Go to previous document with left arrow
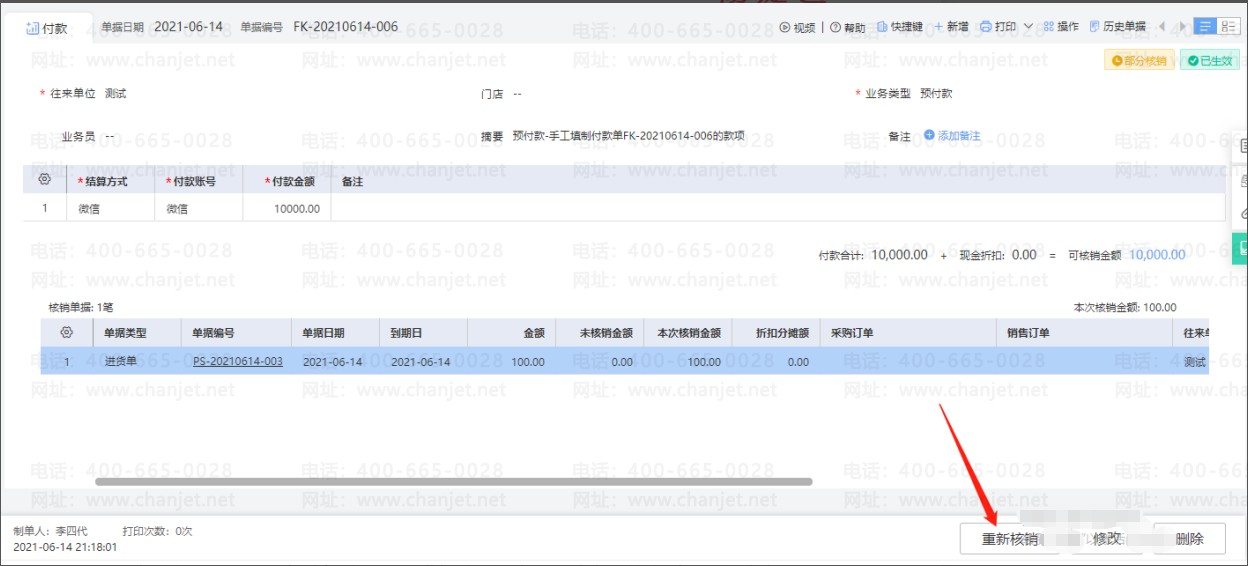 coord(1162,27)
